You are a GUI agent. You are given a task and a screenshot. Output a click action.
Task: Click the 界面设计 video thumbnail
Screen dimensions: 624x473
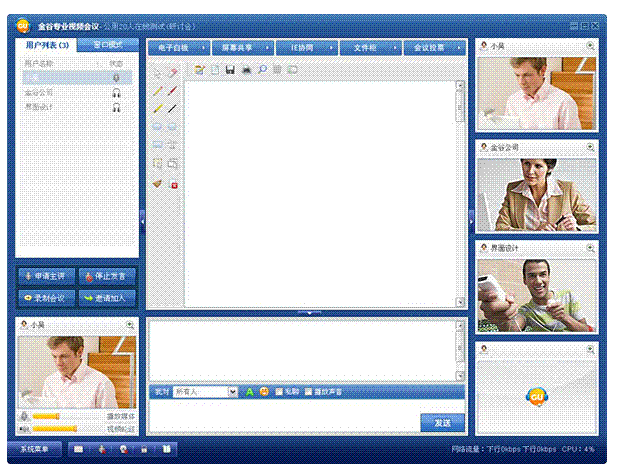pos(537,296)
